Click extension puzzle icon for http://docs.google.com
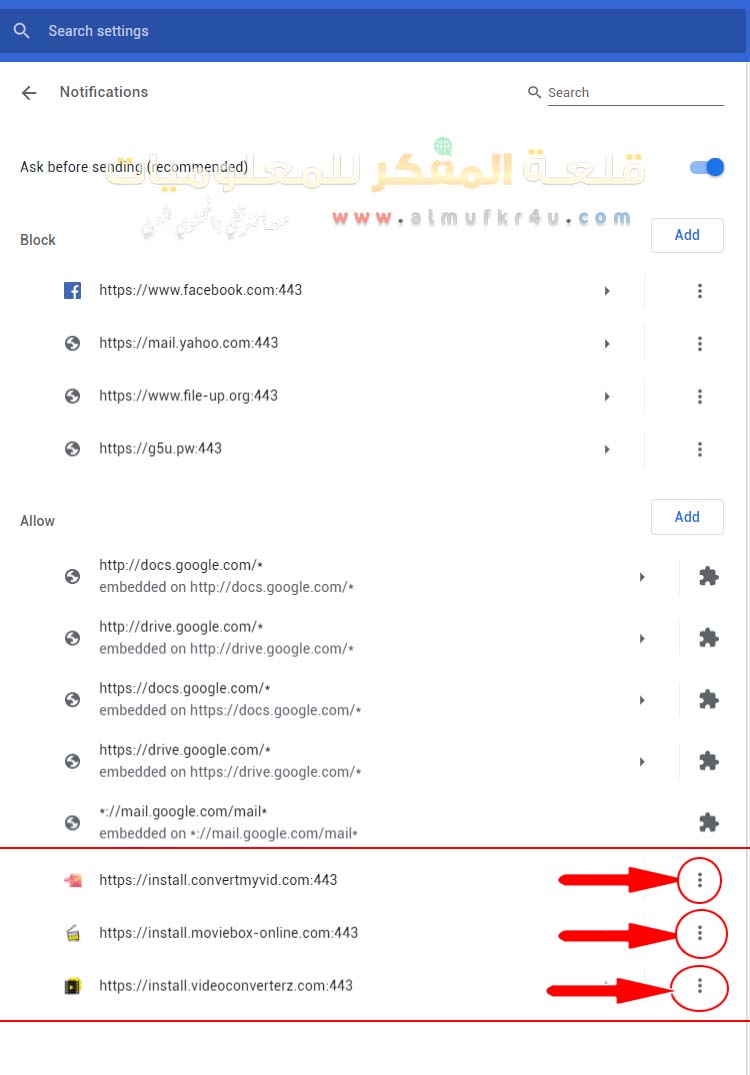Viewport: 750px width, 1075px height. pyautogui.click(x=708, y=576)
